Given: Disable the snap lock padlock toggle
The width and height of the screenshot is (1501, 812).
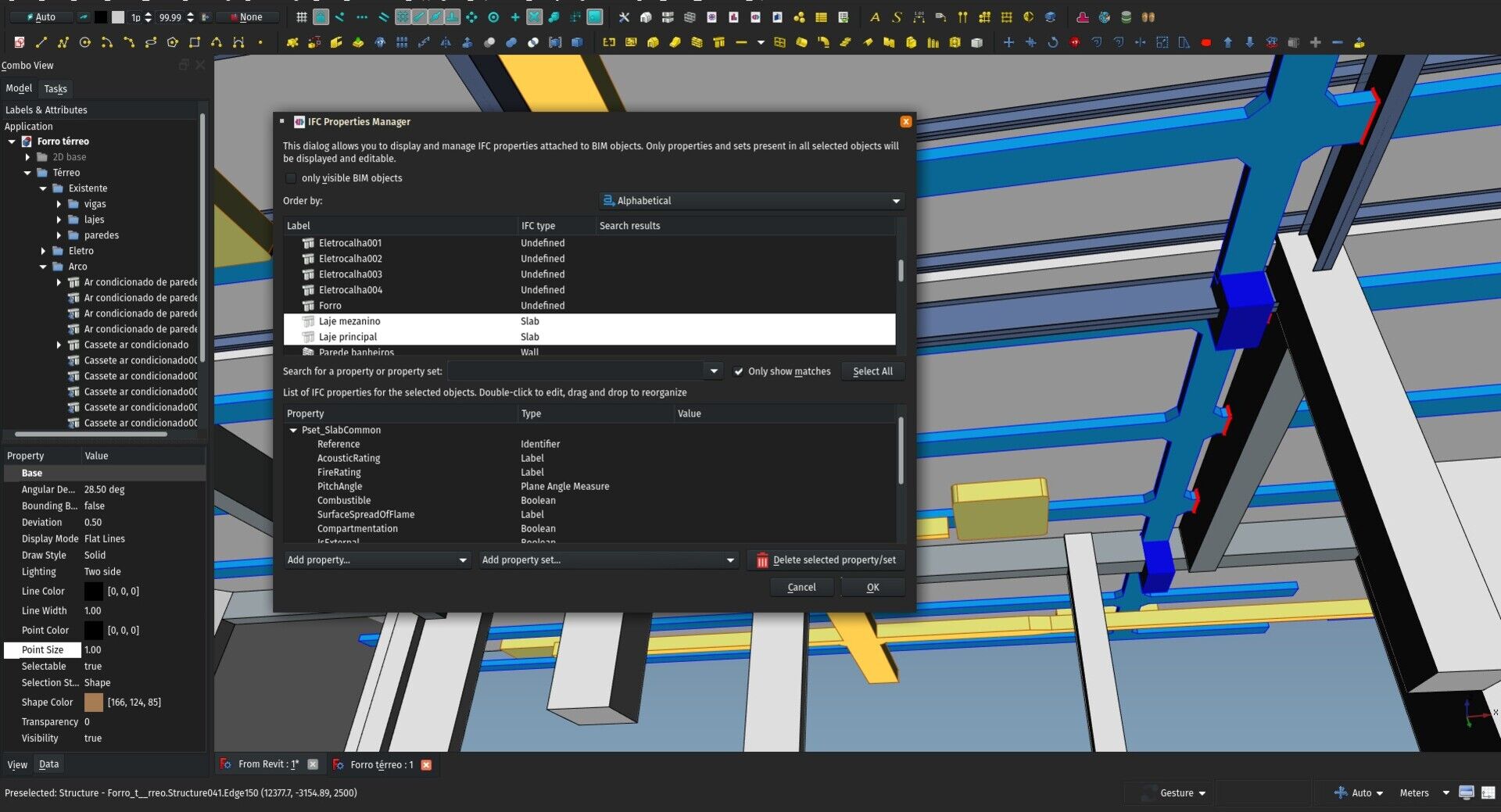Looking at the screenshot, I should [322, 16].
